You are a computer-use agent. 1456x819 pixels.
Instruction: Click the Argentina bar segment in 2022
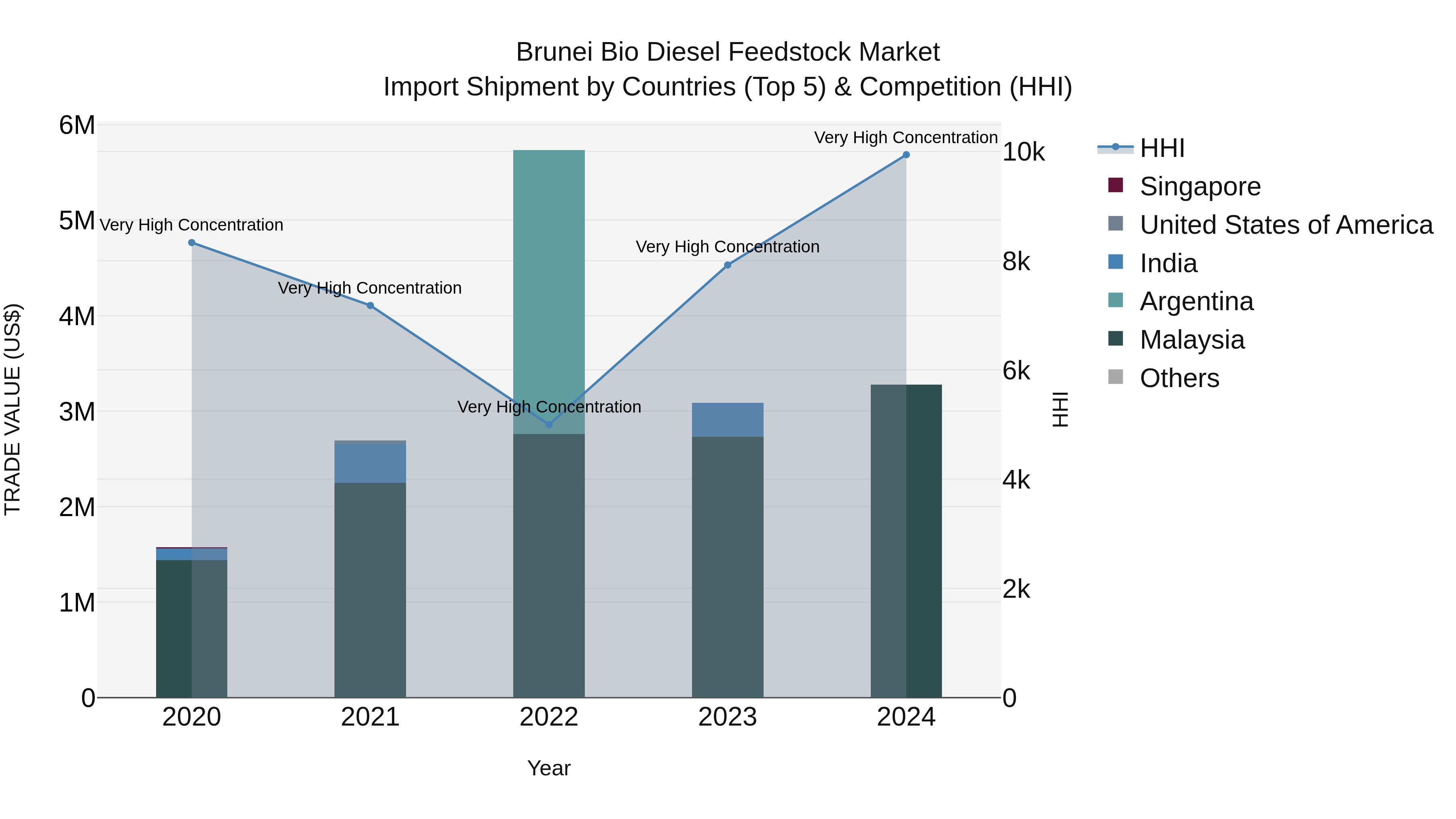[x=549, y=292]
